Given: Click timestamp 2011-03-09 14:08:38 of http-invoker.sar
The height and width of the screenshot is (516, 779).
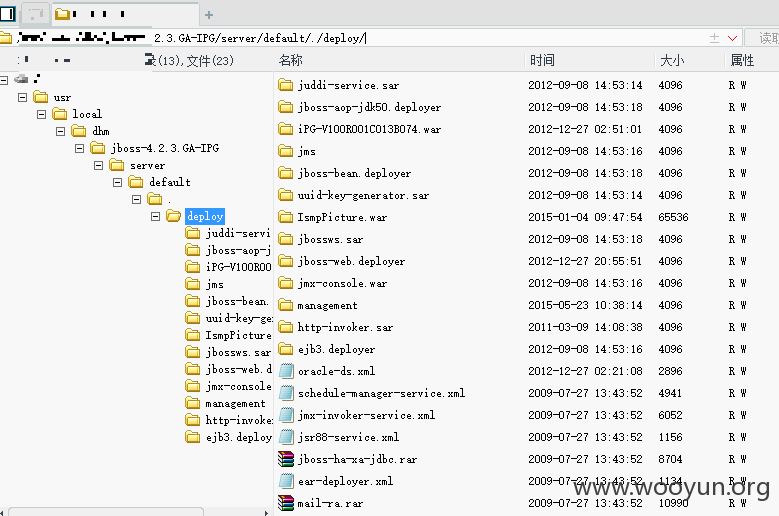Looking at the screenshot, I should pyautogui.click(x=585, y=327).
